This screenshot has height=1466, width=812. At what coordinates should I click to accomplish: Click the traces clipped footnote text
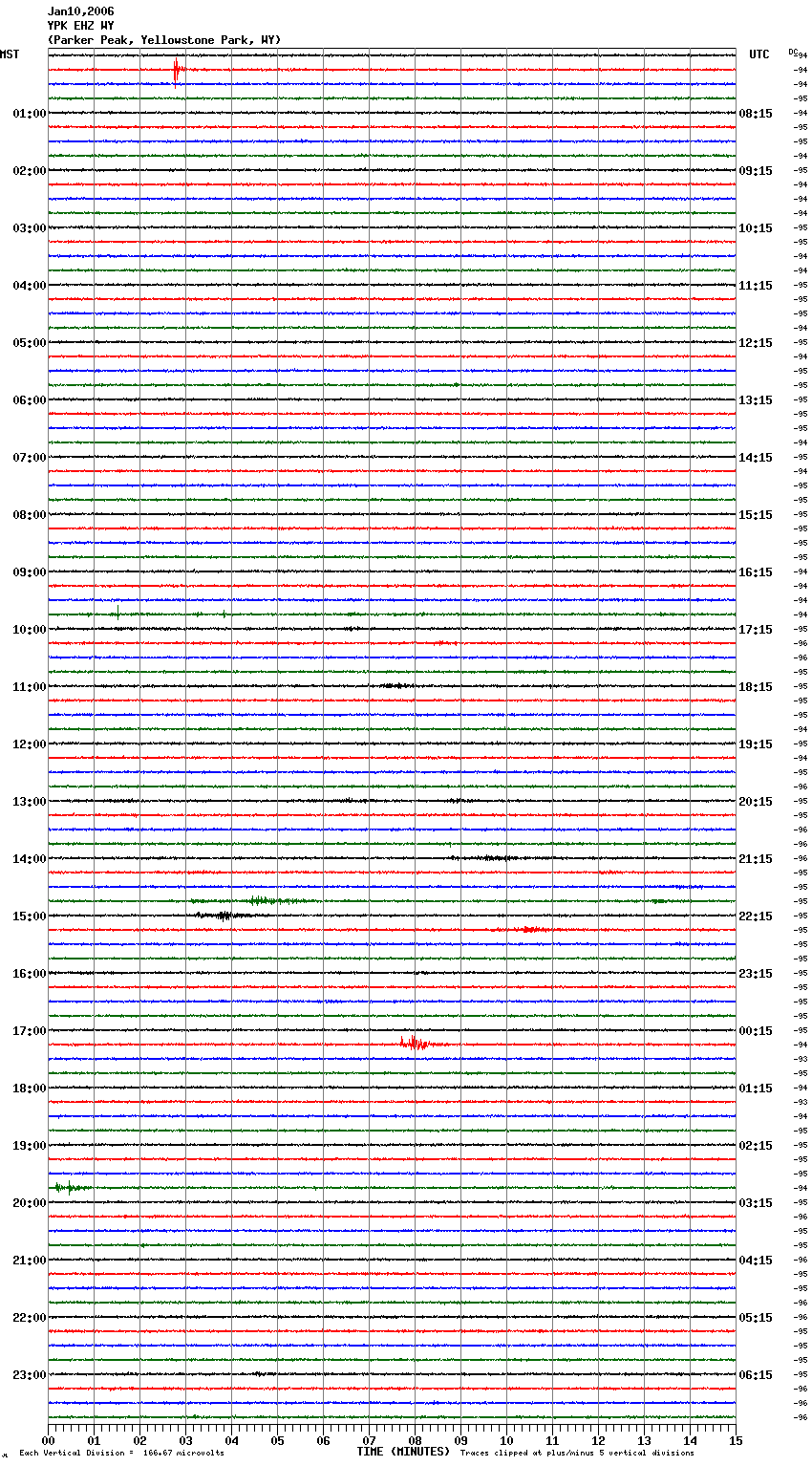[x=577, y=1454]
